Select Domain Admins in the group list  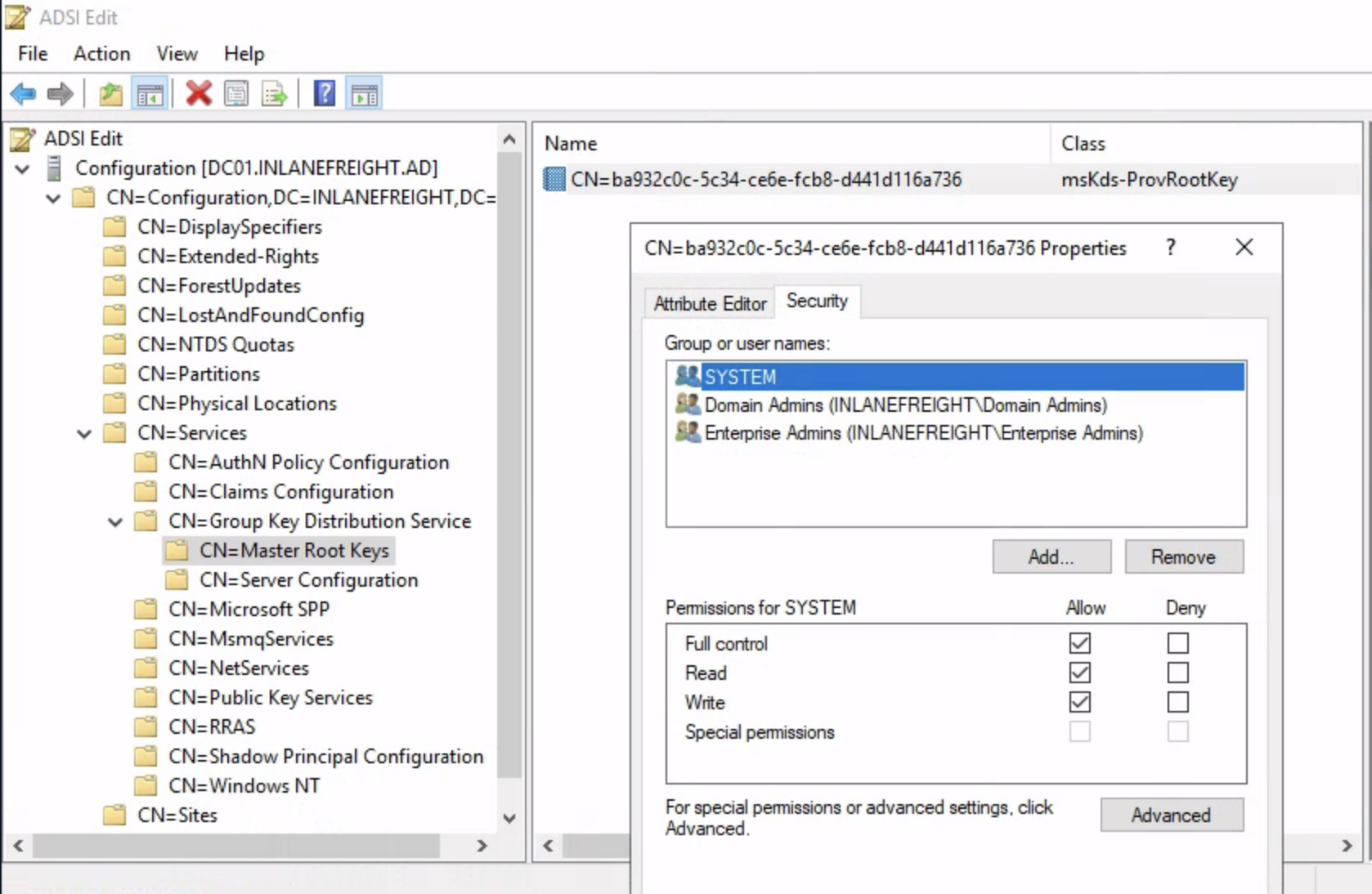(905, 405)
